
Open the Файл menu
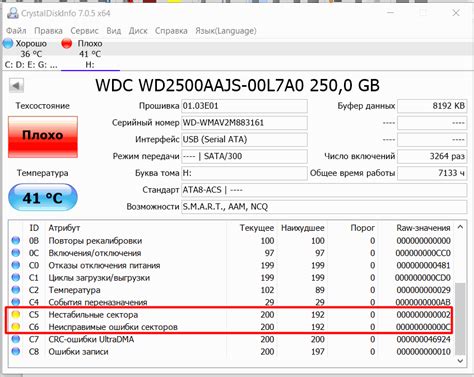click(x=16, y=31)
